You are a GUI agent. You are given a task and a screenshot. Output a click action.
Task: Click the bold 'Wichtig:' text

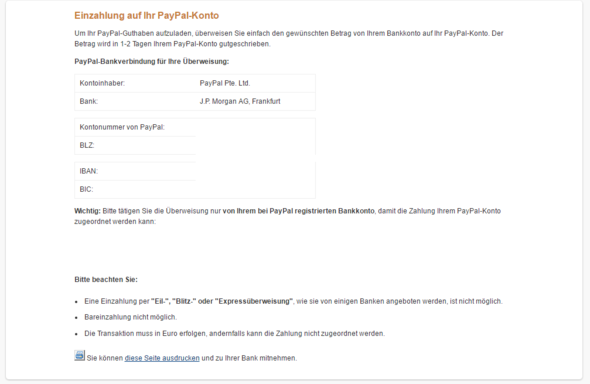[87, 211]
